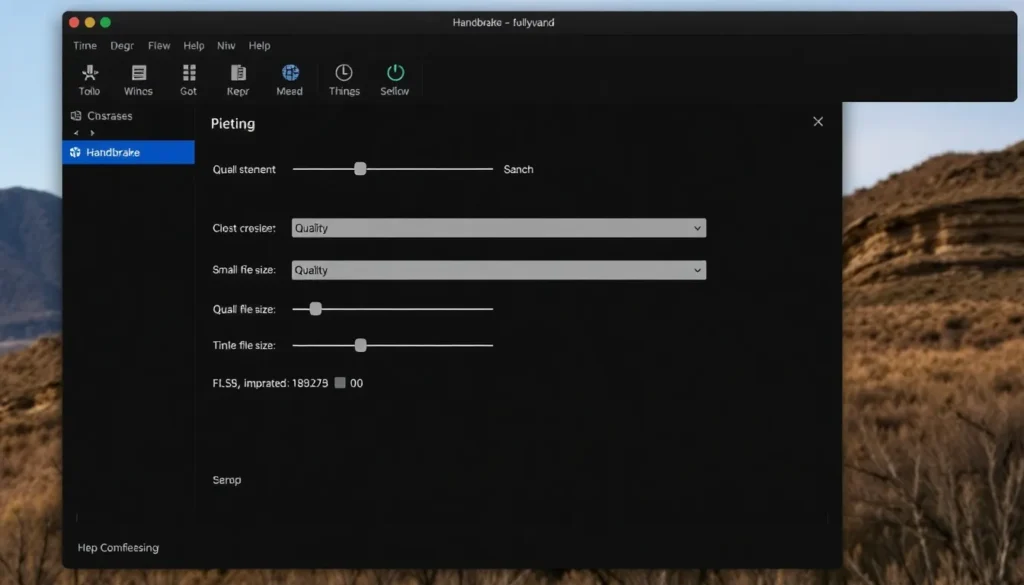
Task: Select the Got grid icon
Action: coord(189,73)
